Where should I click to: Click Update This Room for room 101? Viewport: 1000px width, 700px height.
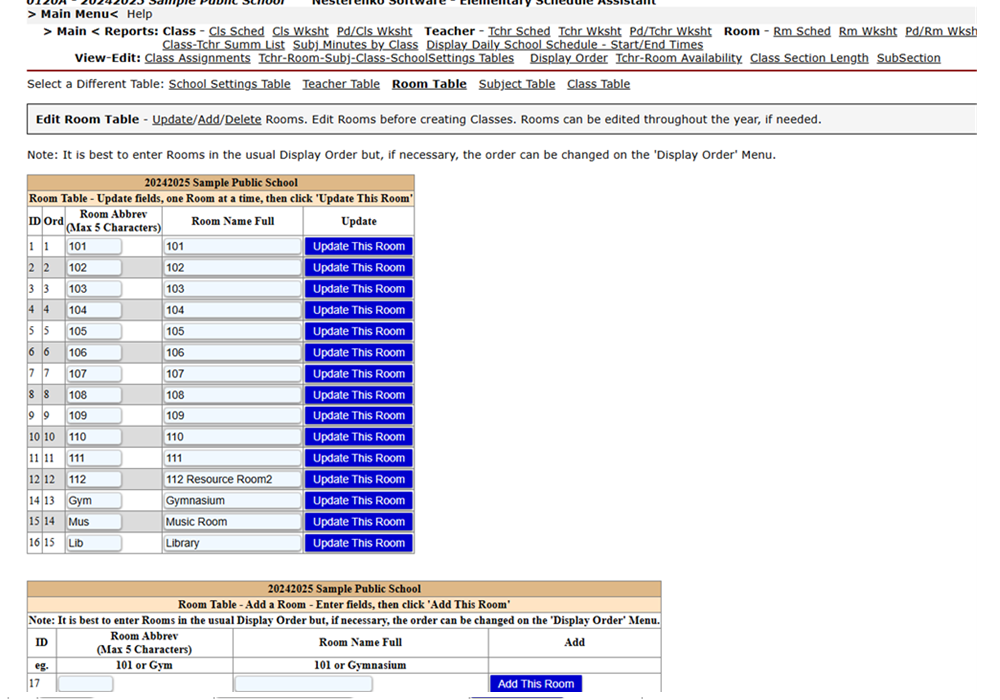point(358,246)
